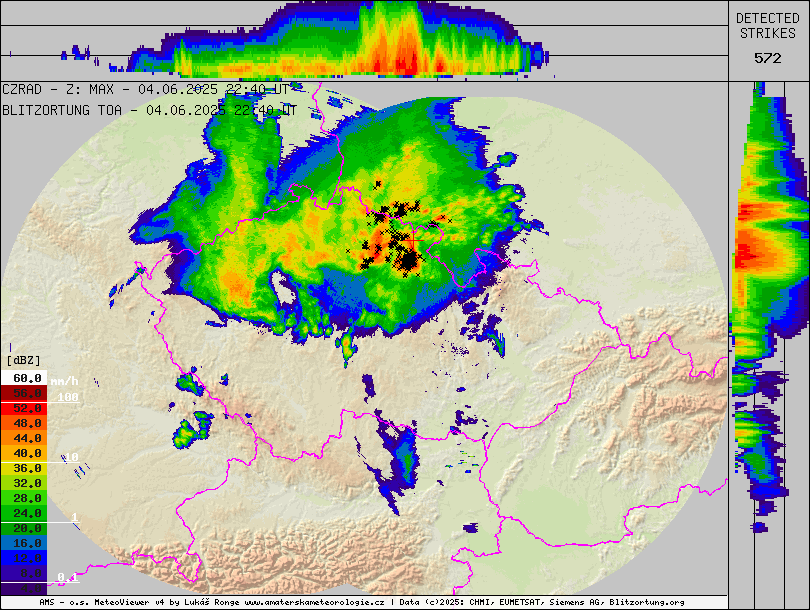
Task: Click the top horizontal radar cross-section strip
Action: [364, 40]
